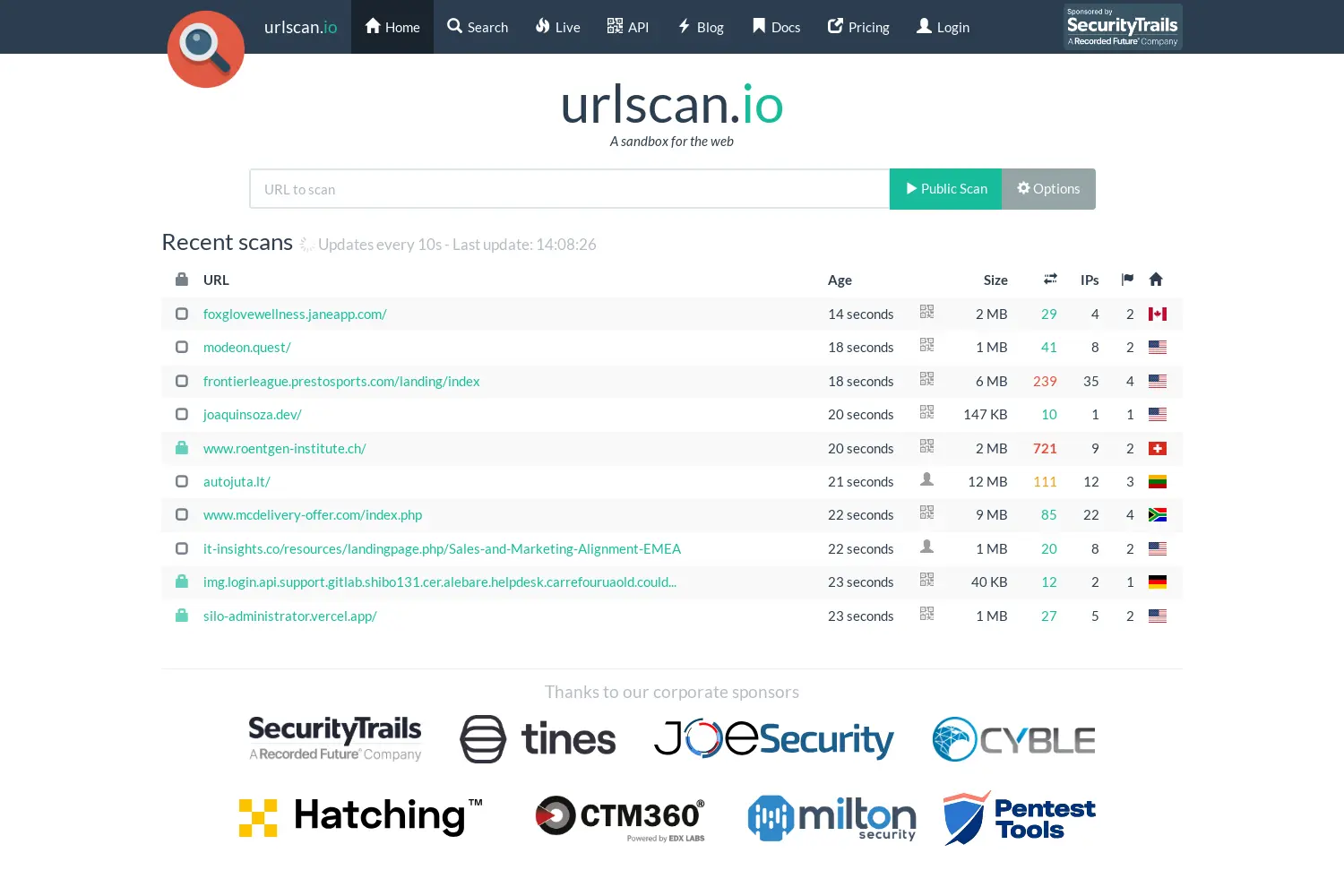Screen dimensions: 1344x896
Task: Open the Blog link in navbar
Action: [700, 27]
